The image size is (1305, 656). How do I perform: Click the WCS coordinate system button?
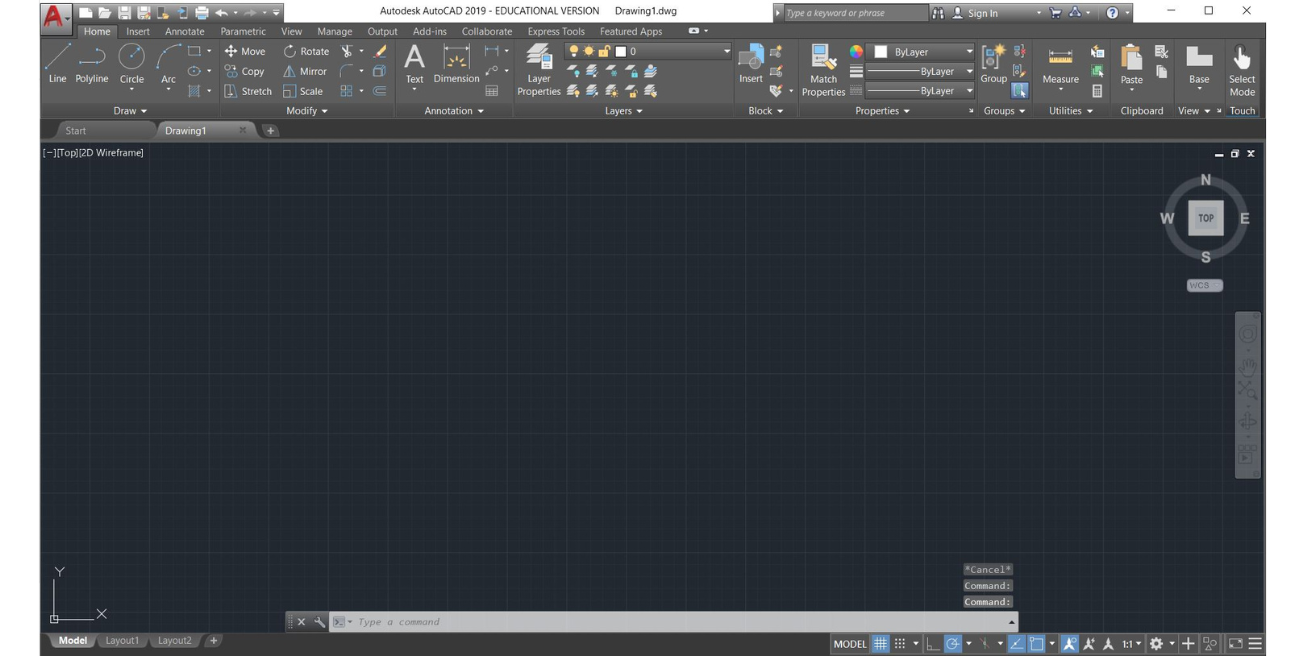[x=1203, y=285]
